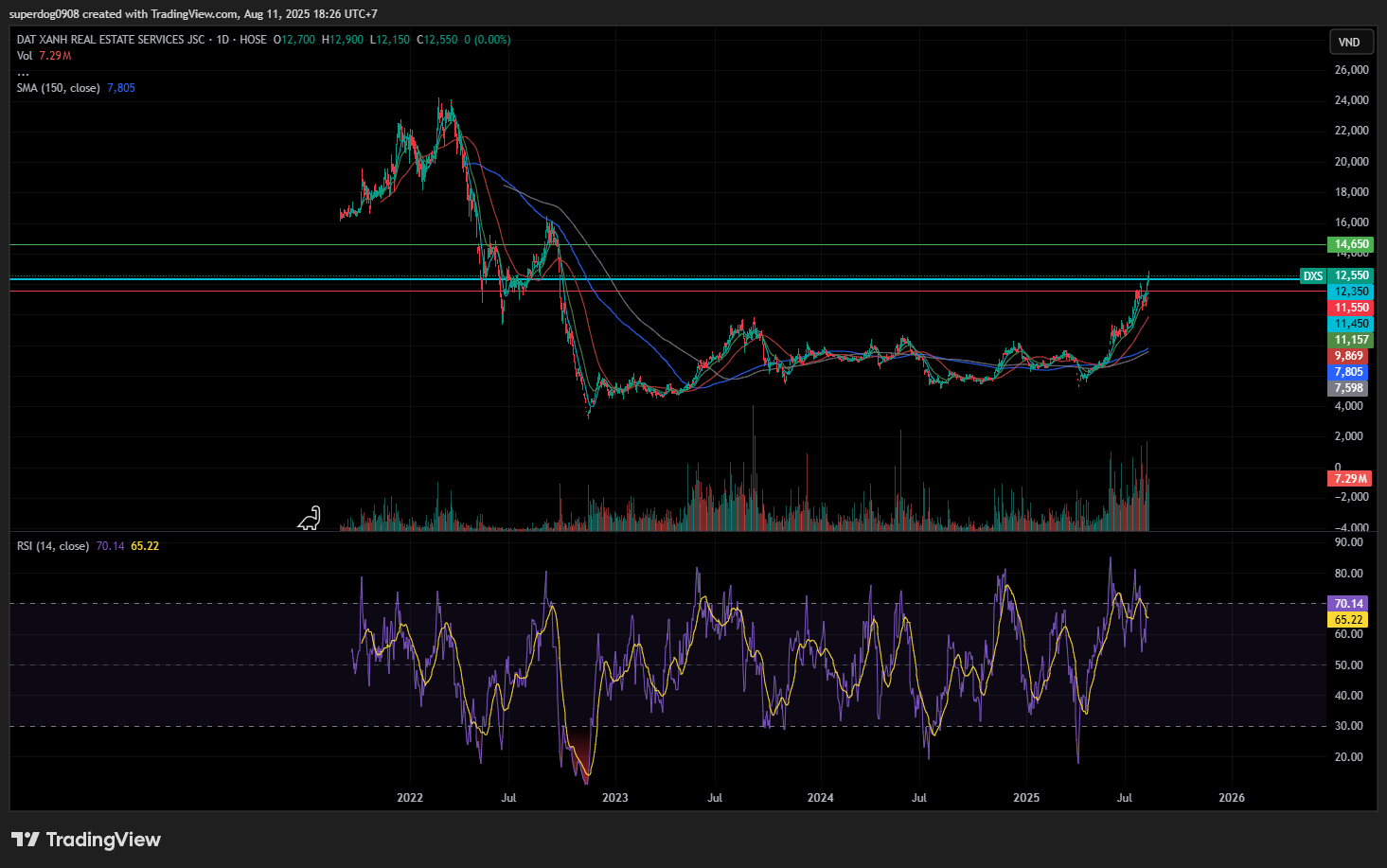This screenshot has height=868, width=1387.
Task: Click the DXS symbol tag on the price axis
Action: [x=1313, y=276]
